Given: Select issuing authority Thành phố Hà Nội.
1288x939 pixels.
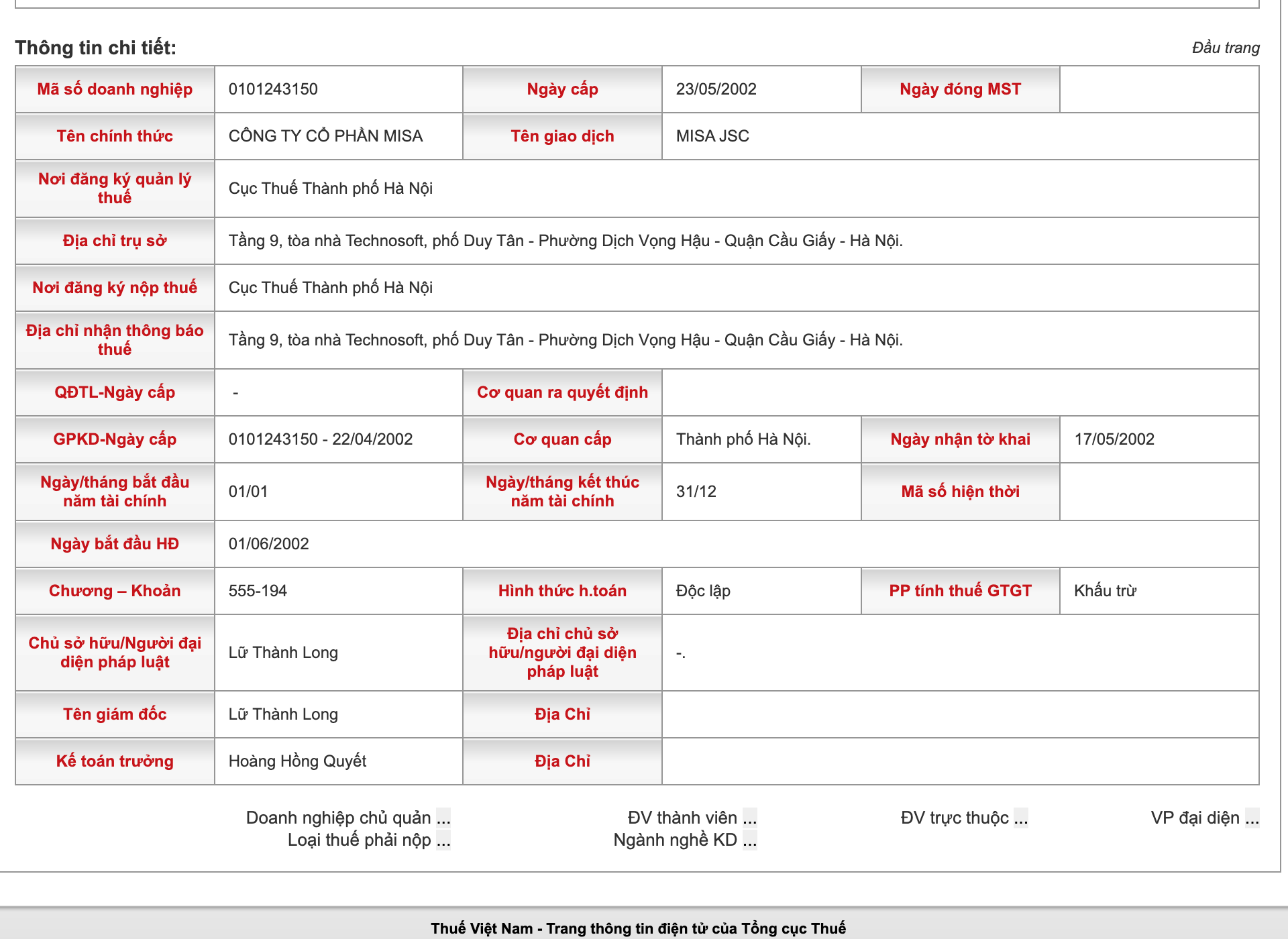Looking at the screenshot, I should (743, 439).
